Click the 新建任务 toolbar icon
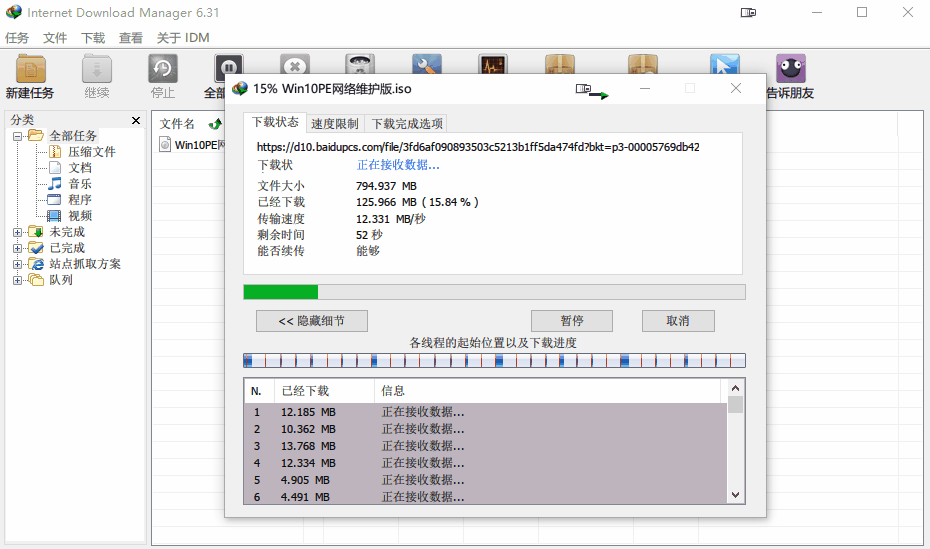 coord(31,69)
